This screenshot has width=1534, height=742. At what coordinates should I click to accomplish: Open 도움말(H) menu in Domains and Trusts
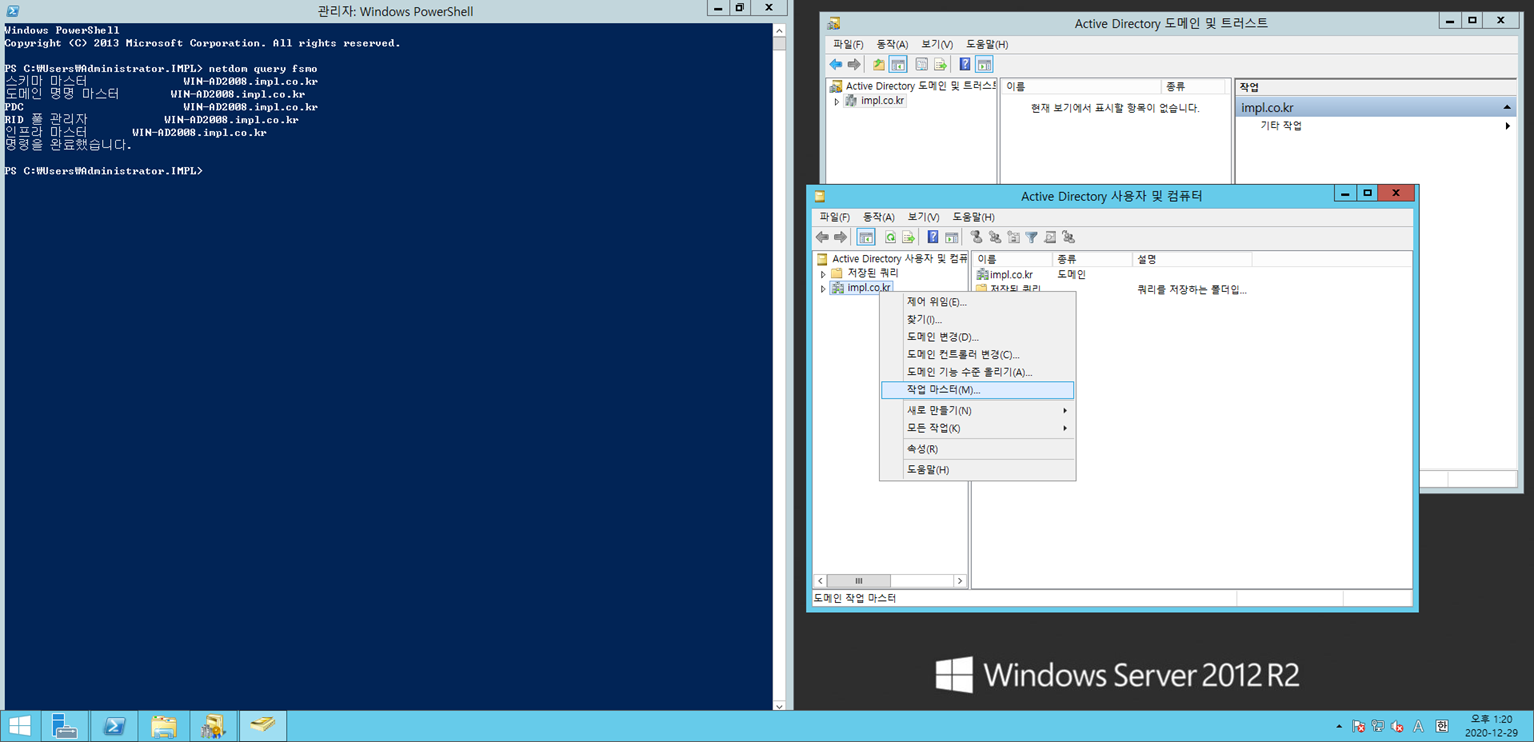987,44
